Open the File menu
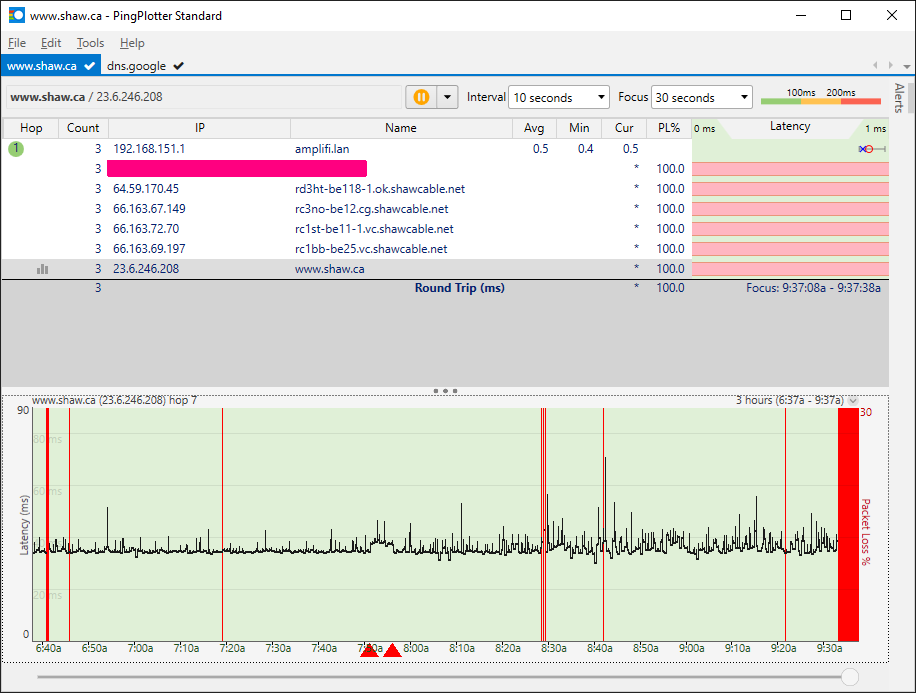The image size is (916, 693). (16, 43)
